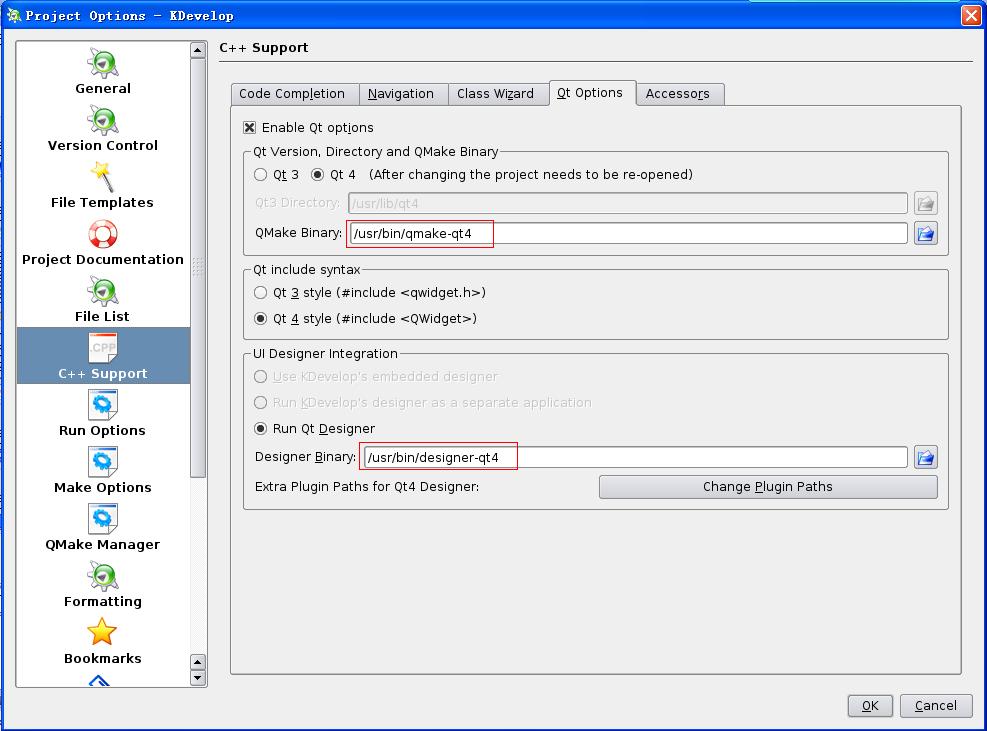The image size is (987, 731).
Task: Open the Formatting settings page
Action: coord(103,585)
